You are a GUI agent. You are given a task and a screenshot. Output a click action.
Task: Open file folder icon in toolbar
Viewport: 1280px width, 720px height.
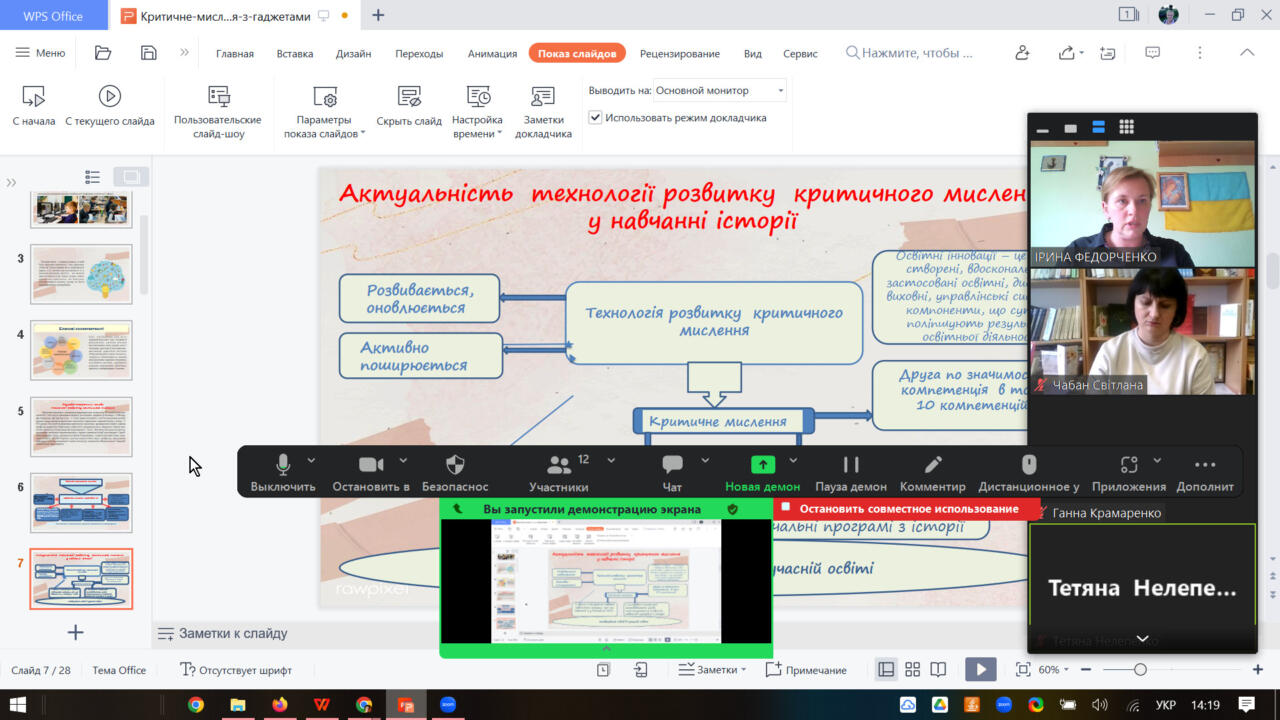pyautogui.click(x=103, y=53)
